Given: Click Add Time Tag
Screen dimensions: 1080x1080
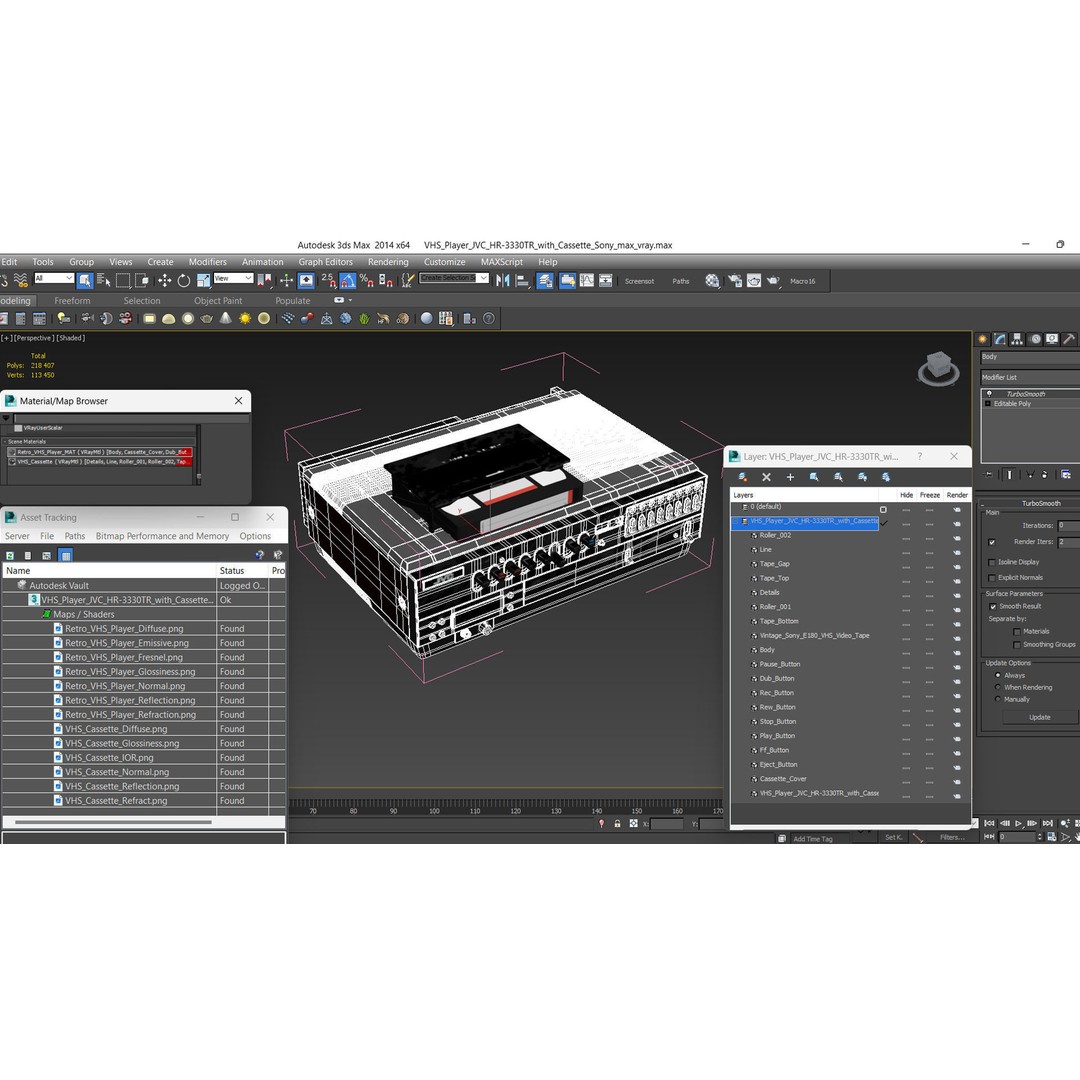Looking at the screenshot, I should pyautogui.click(x=813, y=839).
